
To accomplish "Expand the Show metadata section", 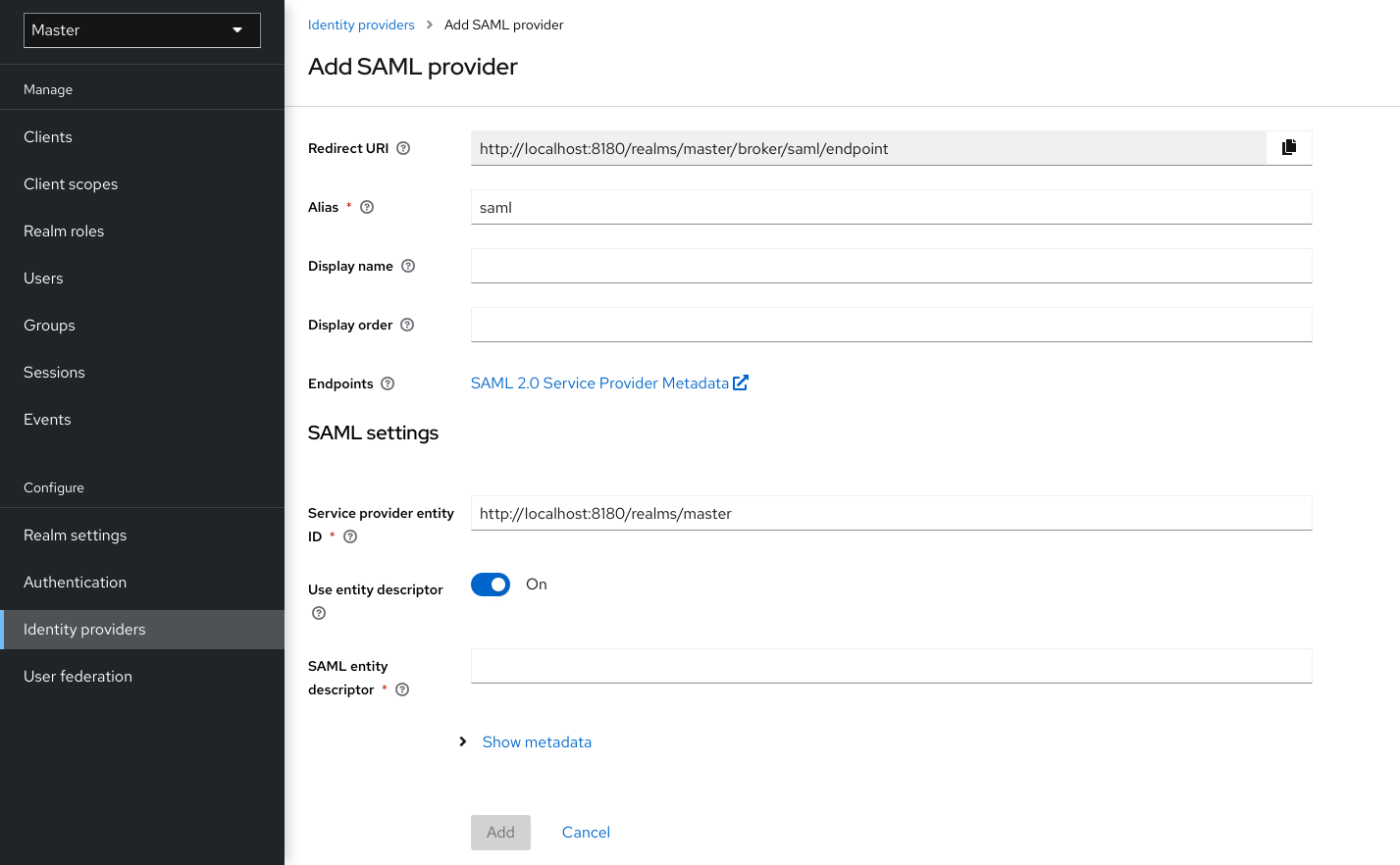I will coord(536,741).
